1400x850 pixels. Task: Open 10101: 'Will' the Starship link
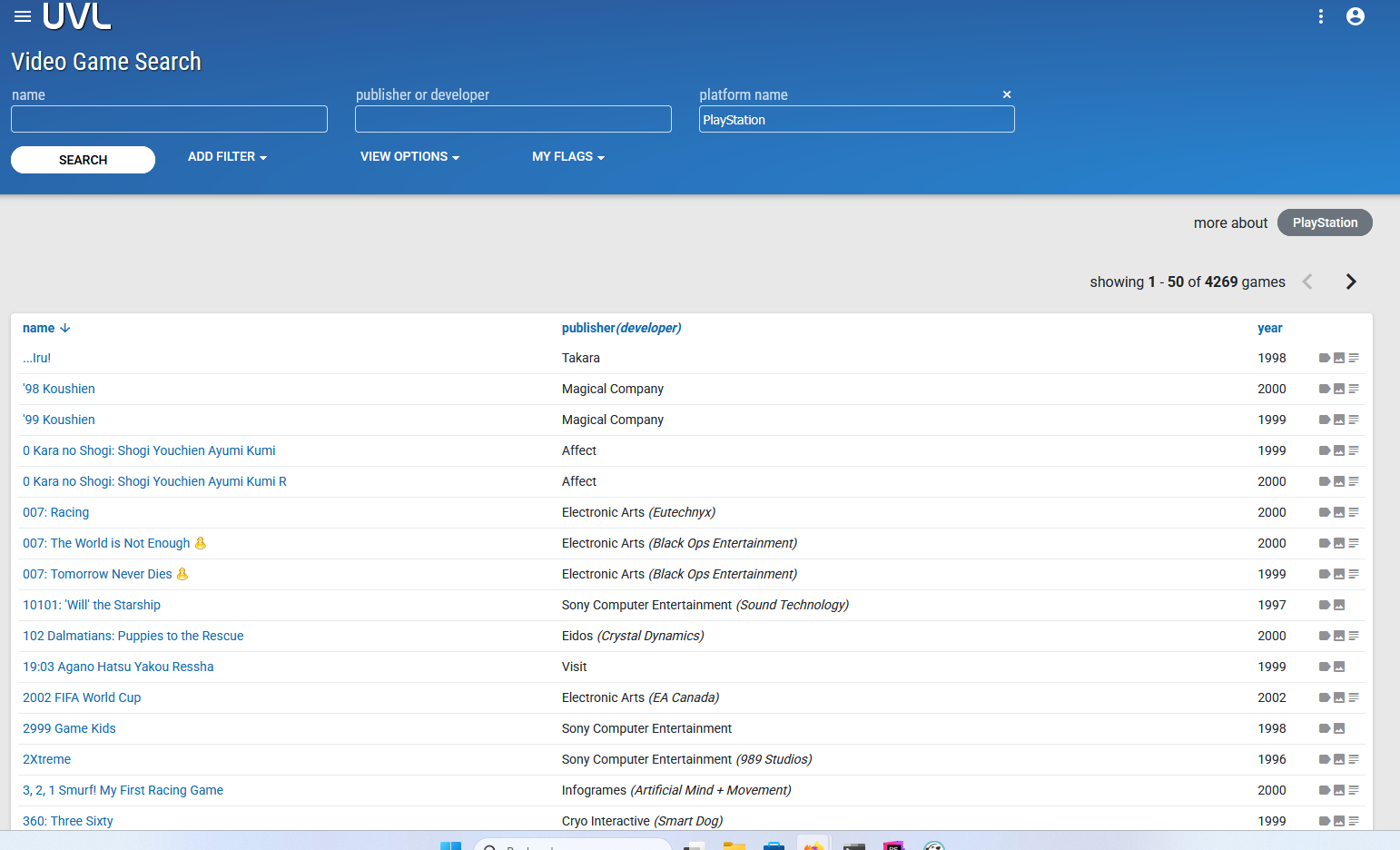(x=92, y=605)
